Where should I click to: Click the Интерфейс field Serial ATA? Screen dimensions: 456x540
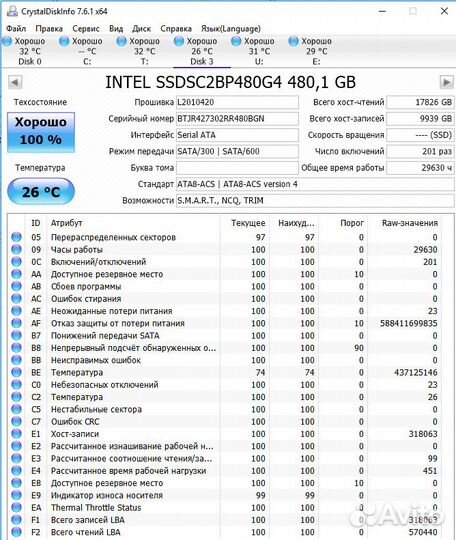coord(237,135)
